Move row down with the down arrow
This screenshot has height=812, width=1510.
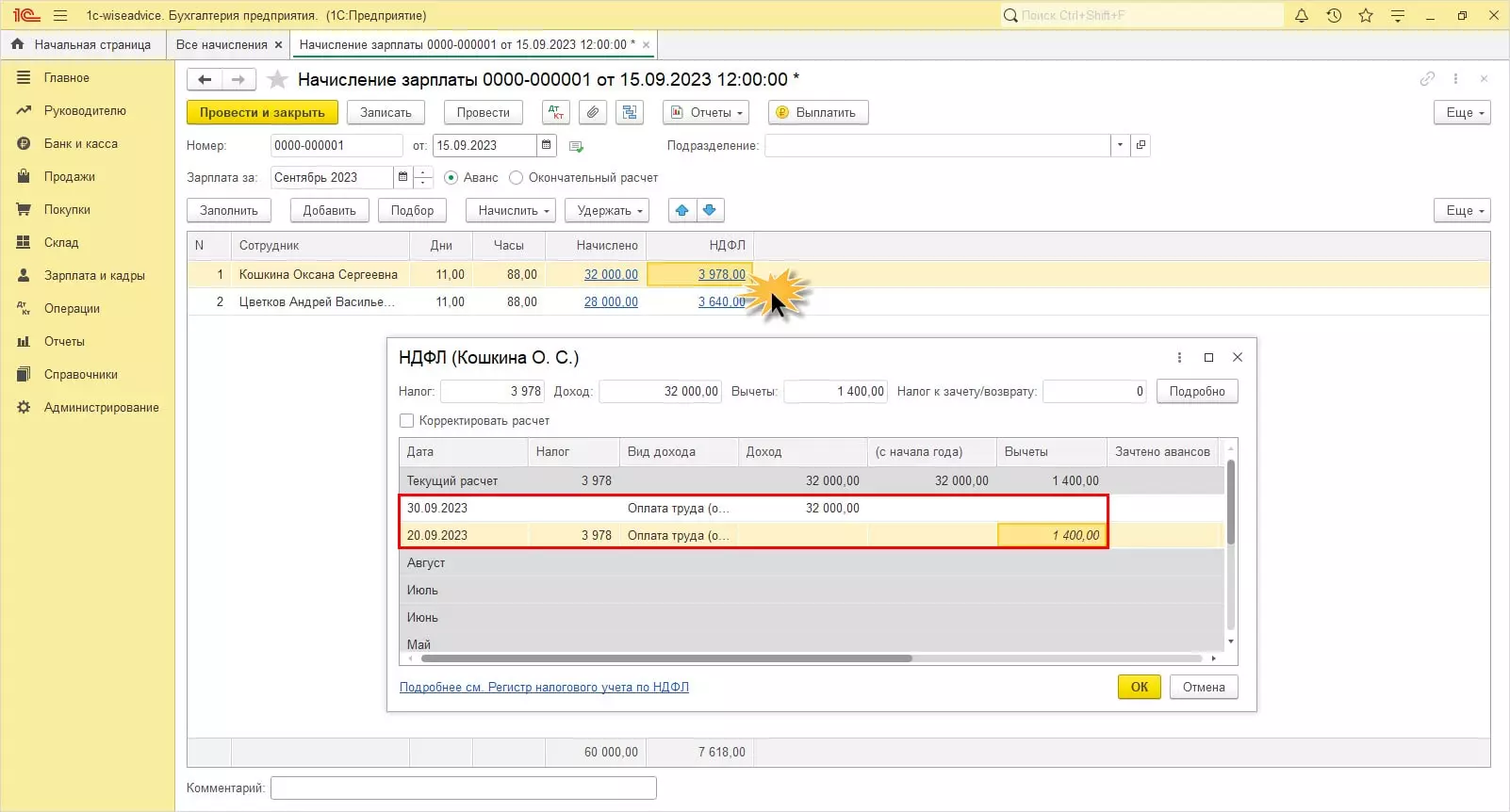(710, 210)
